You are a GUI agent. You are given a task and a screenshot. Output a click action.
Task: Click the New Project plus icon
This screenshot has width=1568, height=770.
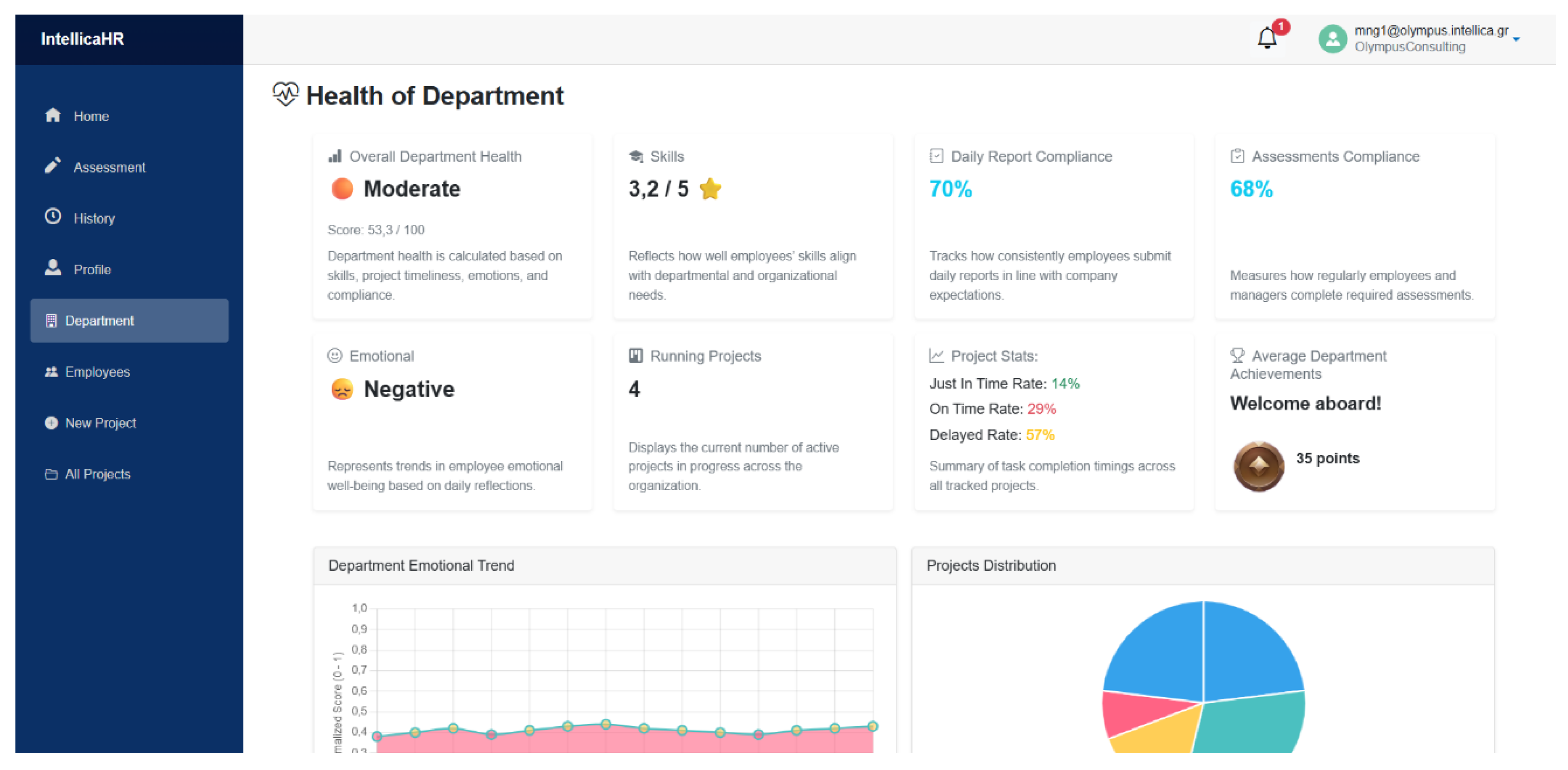tap(51, 423)
